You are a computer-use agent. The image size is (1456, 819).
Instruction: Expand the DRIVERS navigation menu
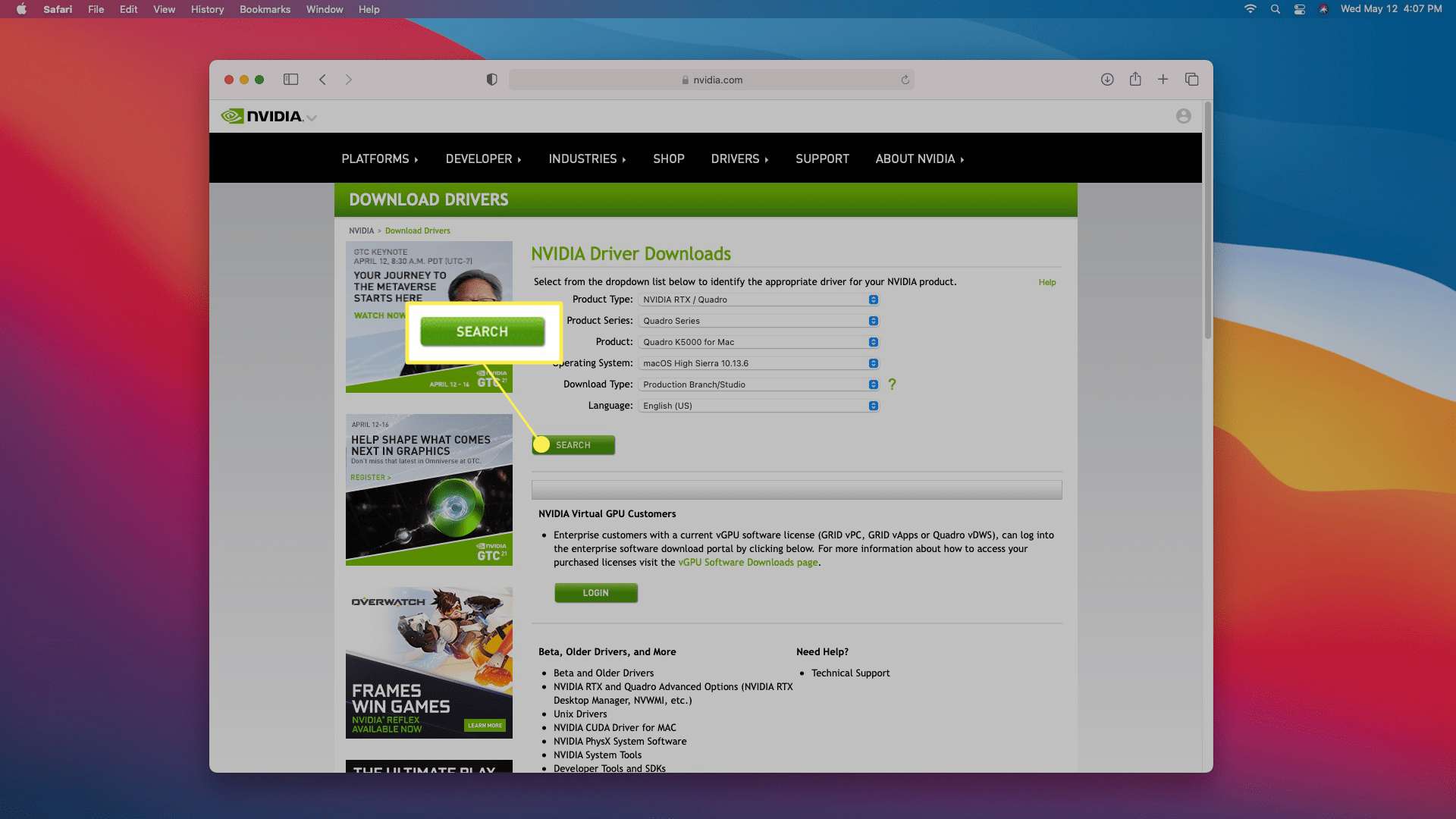(x=740, y=159)
